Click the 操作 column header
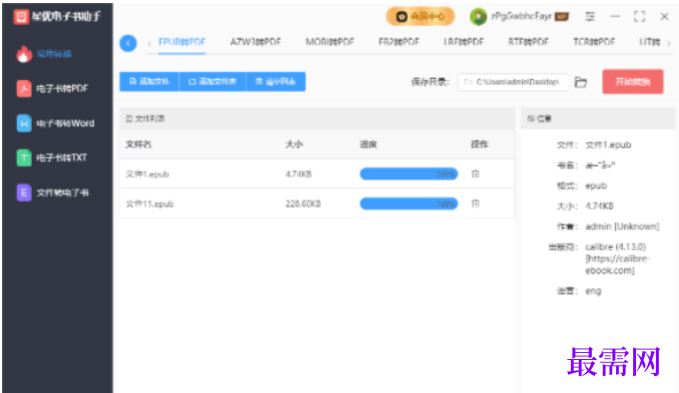This screenshot has height=393, width=679. 479,145
